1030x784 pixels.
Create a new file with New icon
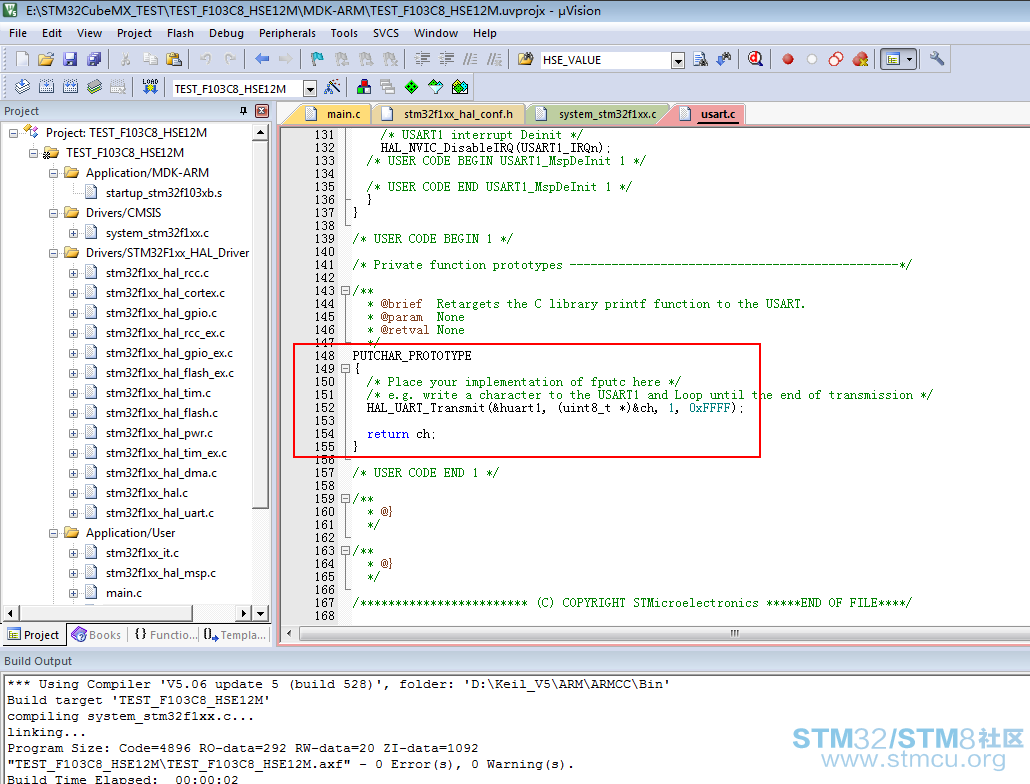[22, 59]
